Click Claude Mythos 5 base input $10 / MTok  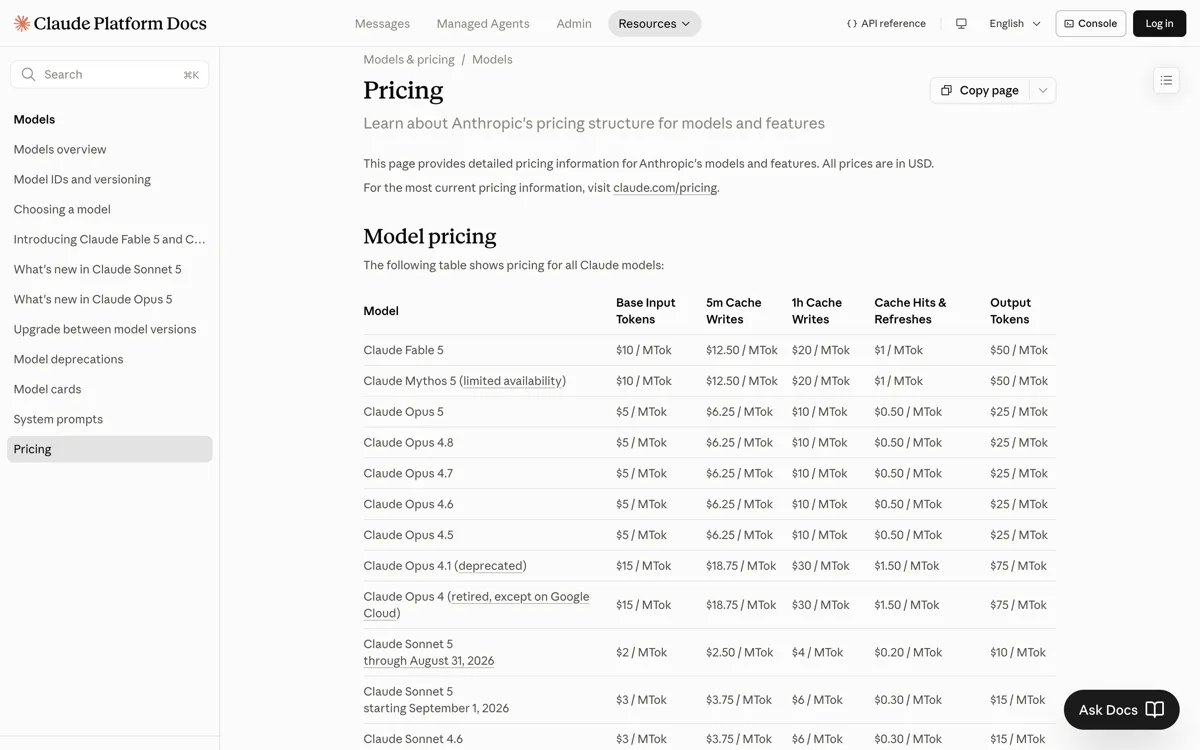coord(644,381)
